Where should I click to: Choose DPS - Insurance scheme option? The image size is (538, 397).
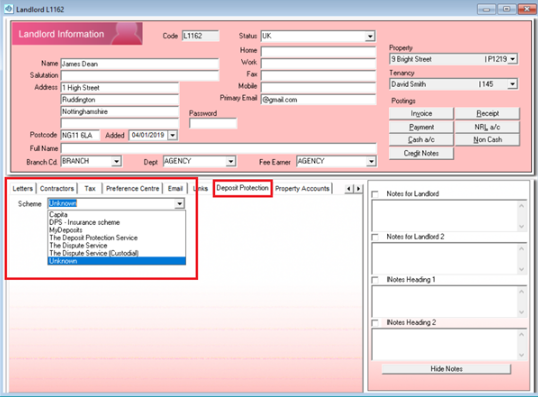pyautogui.click(x=117, y=222)
